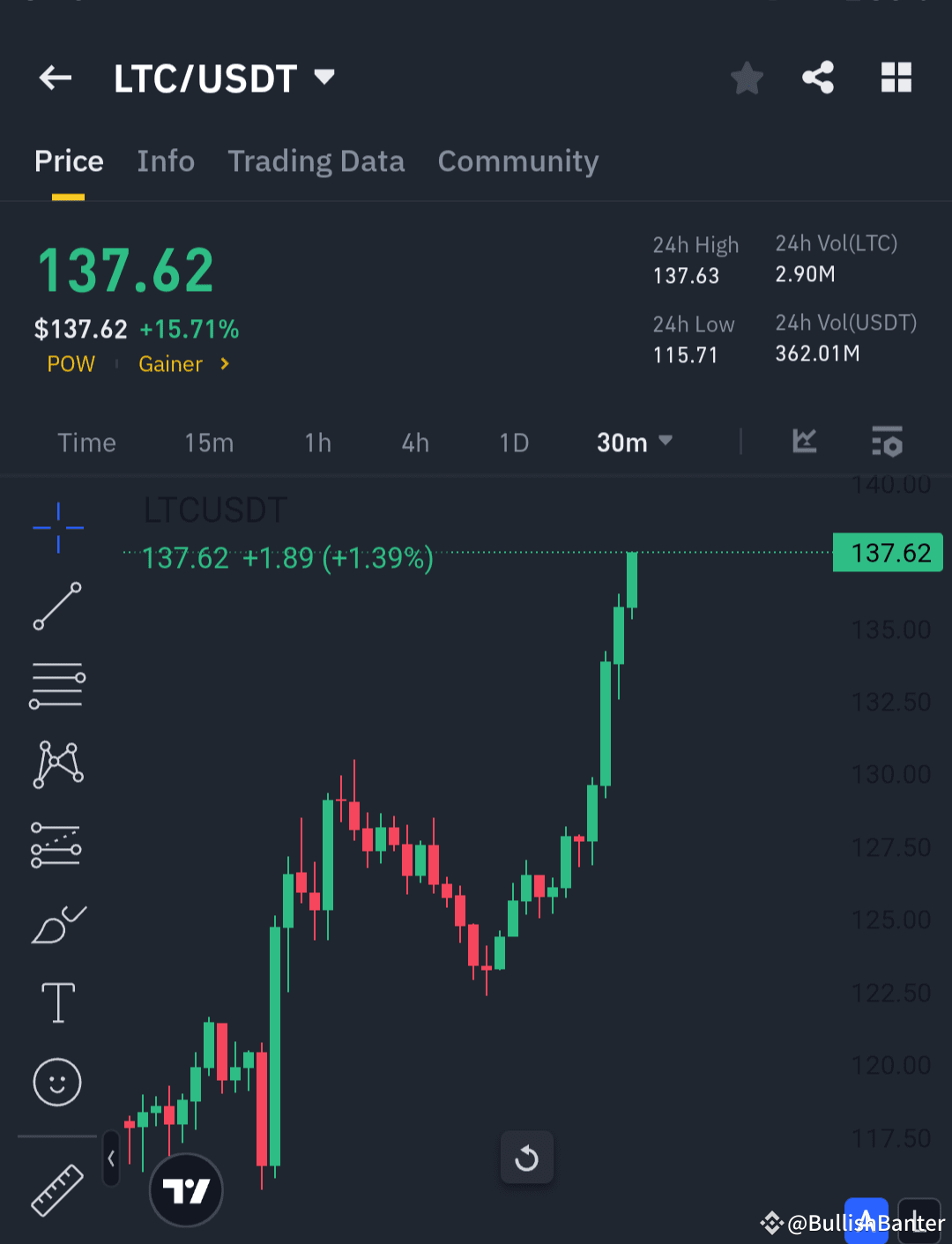Refresh the chart view

[x=526, y=1158]
